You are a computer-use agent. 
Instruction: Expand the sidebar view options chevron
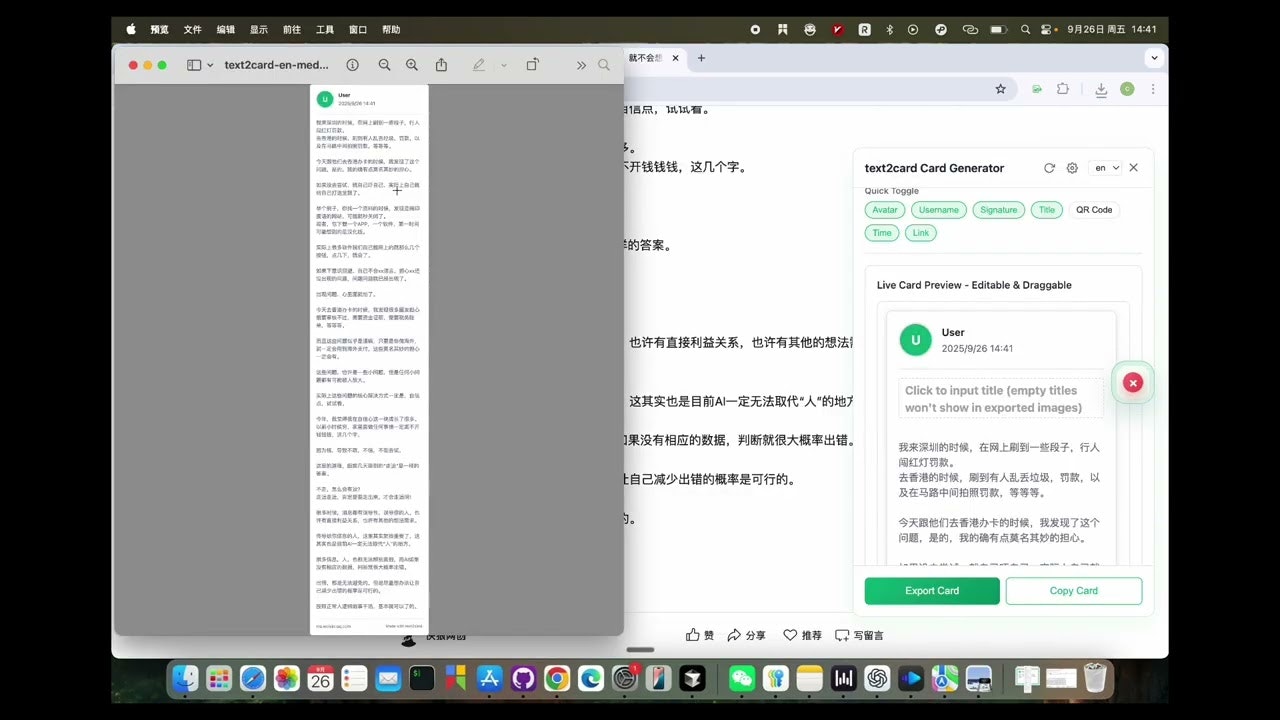tap(210, 65)
